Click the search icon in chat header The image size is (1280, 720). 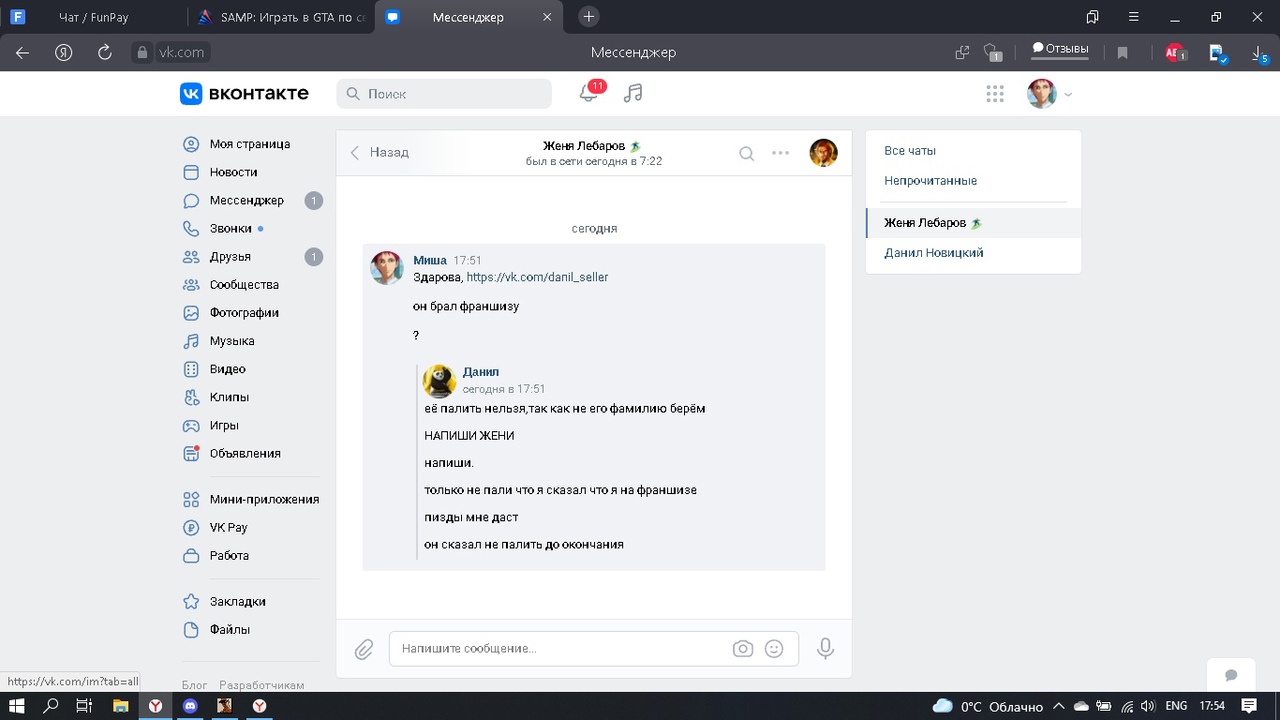coord(746,153)
